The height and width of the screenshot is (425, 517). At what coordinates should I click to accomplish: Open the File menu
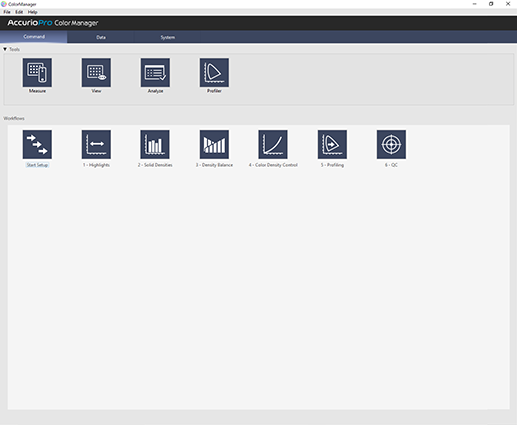tap(7, 12)
